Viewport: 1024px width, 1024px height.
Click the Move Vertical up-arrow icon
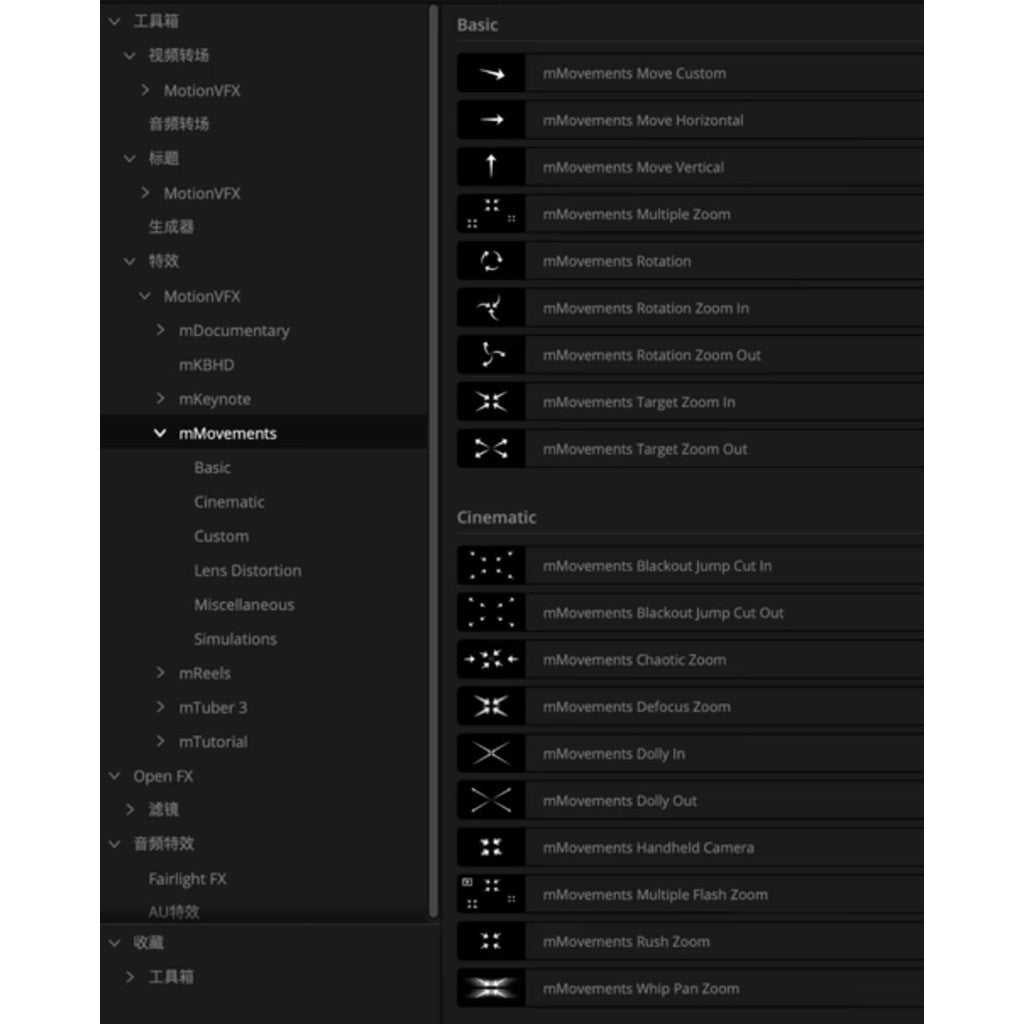pos(491,167)
